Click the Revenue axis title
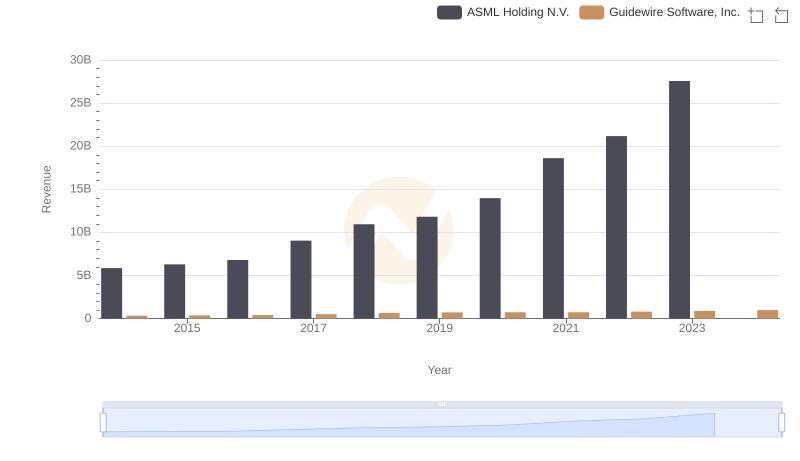 pos(46,189)
